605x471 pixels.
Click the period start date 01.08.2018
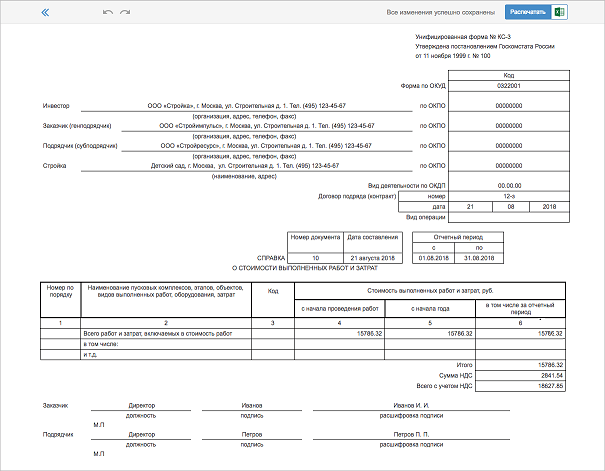(x=434, y=257)
